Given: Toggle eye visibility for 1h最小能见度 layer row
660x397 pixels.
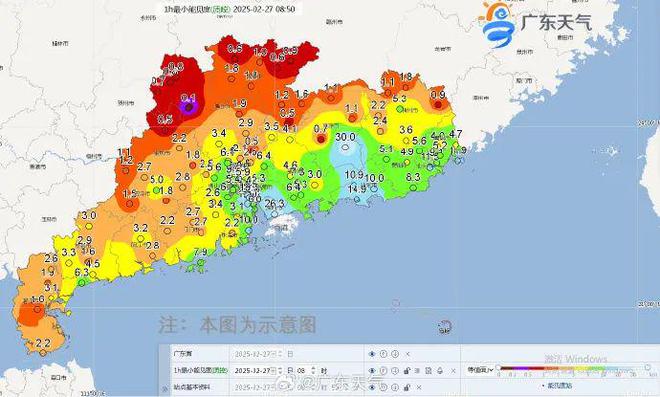Looking at the screenshot, I should pos(372,370).
